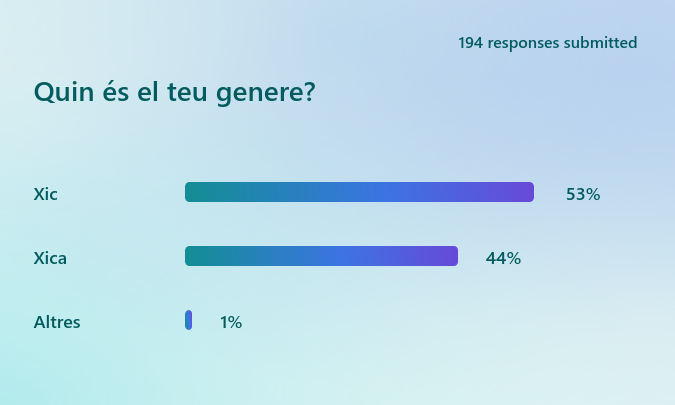Click the '194 responses submitted' counter
The width and height of the screenshot is (675, 405).
(x=547, y=43)
